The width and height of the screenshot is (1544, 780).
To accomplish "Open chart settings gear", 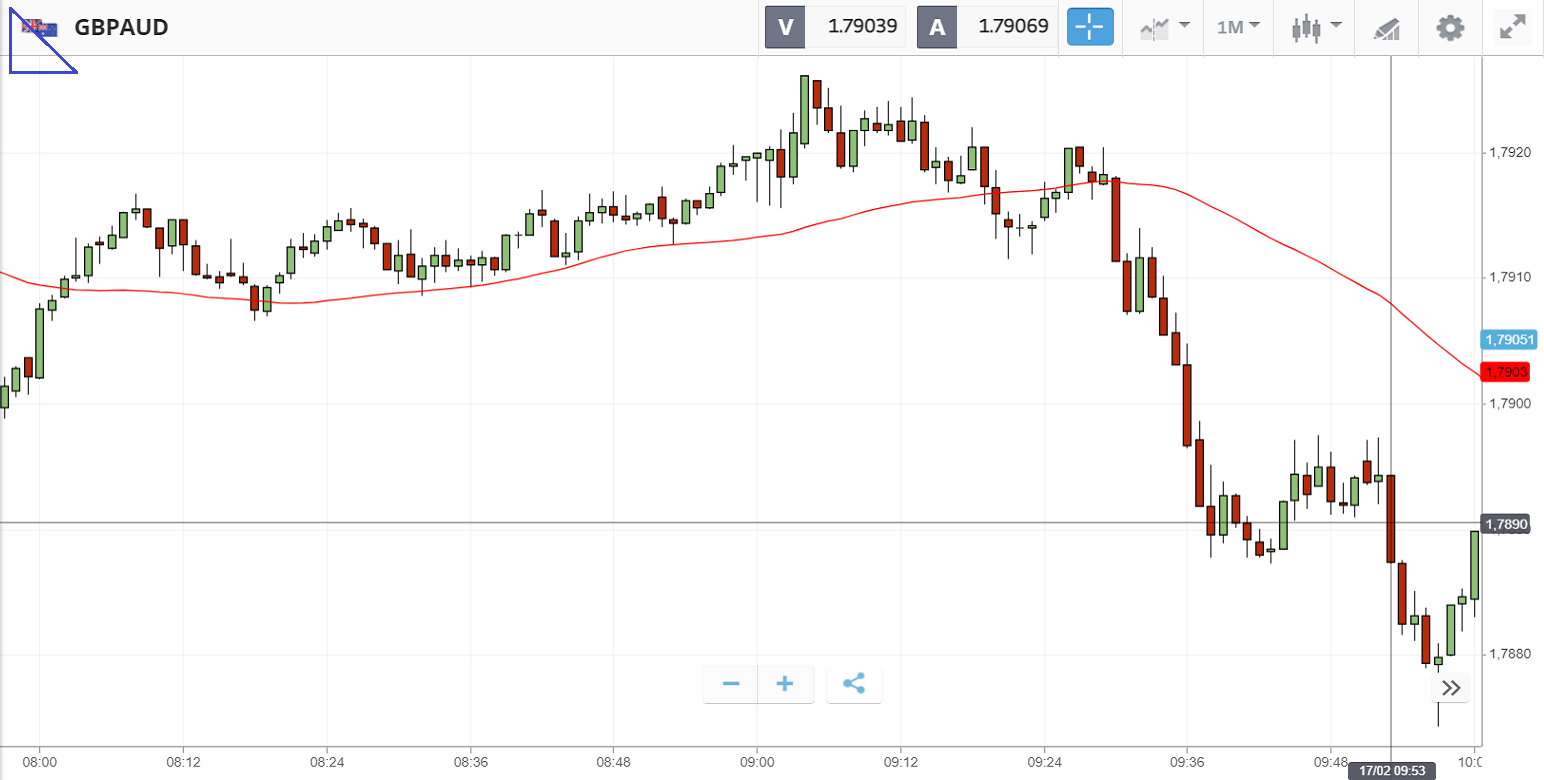I will click(1450, 27).
